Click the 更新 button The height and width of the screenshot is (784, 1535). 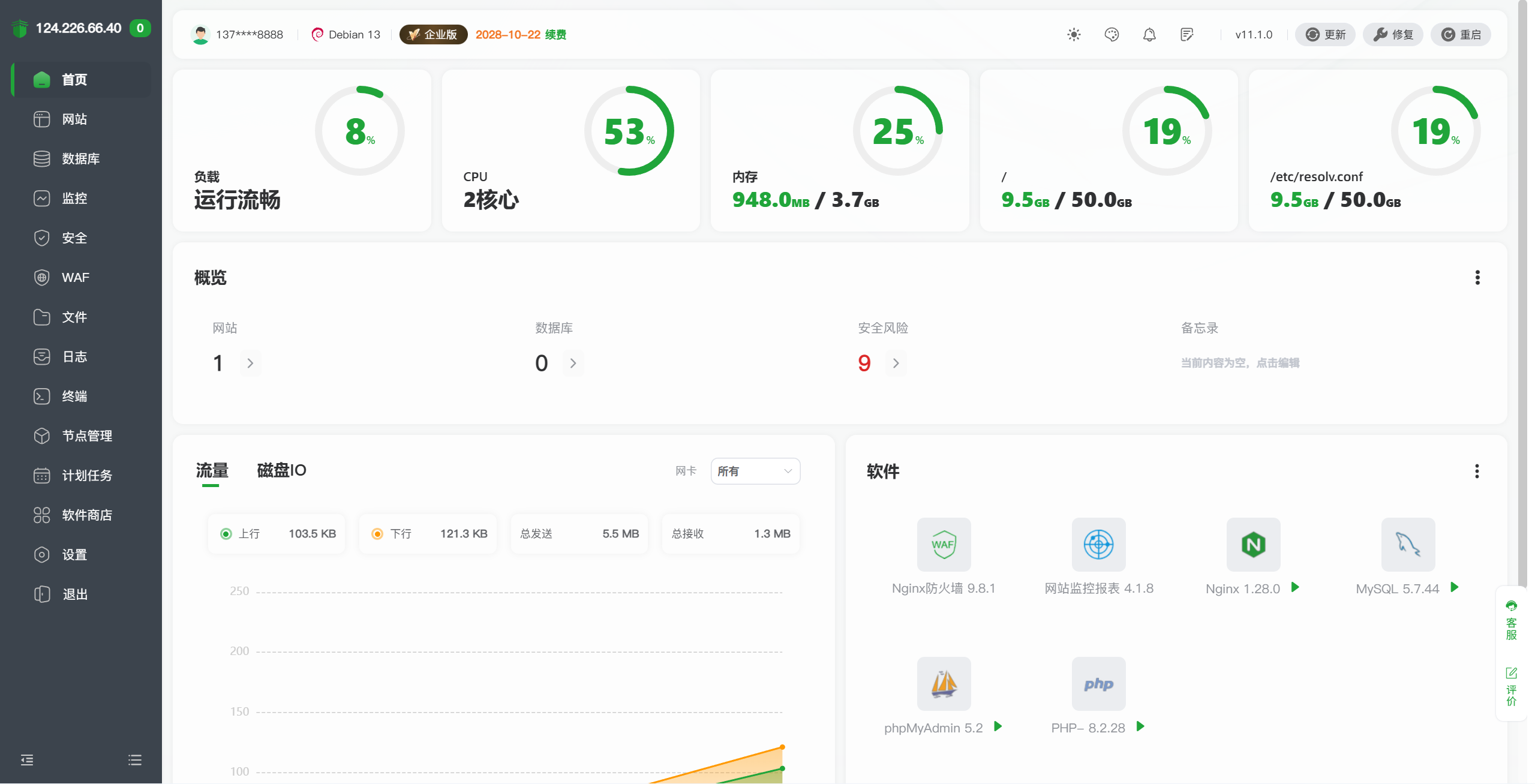point(1325,35)
